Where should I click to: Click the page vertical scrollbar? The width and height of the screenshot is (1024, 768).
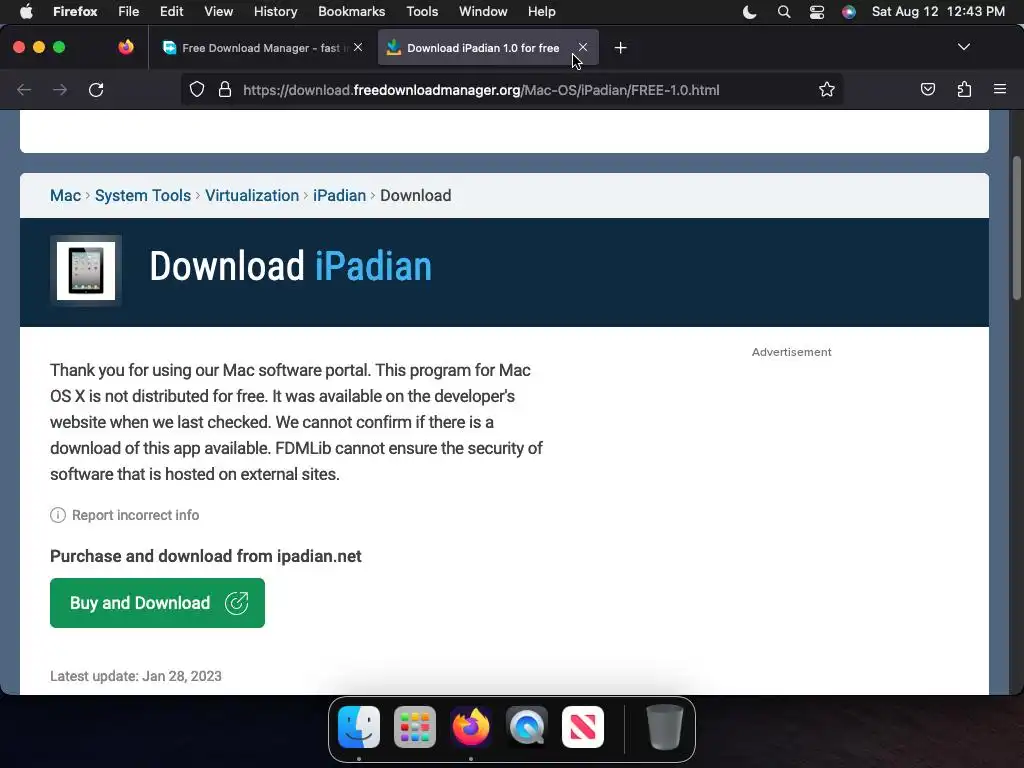click(x=1017, y=229)
